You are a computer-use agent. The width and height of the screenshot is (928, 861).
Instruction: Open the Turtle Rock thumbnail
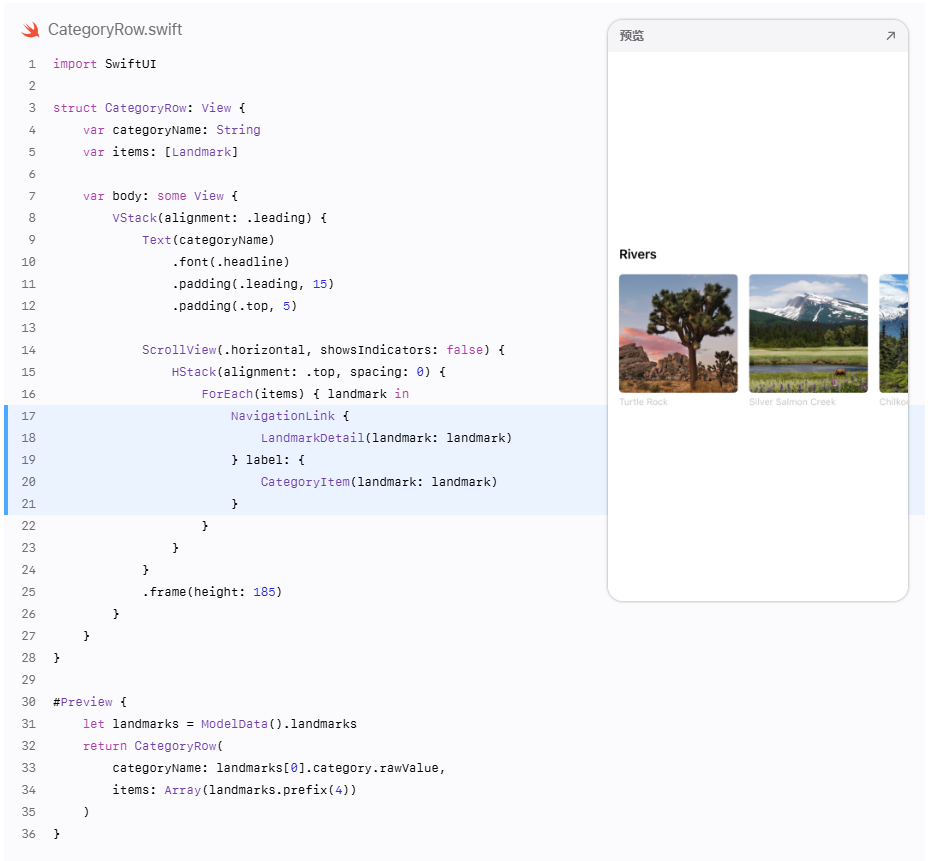pyautogui.click(x=678, y=333)
